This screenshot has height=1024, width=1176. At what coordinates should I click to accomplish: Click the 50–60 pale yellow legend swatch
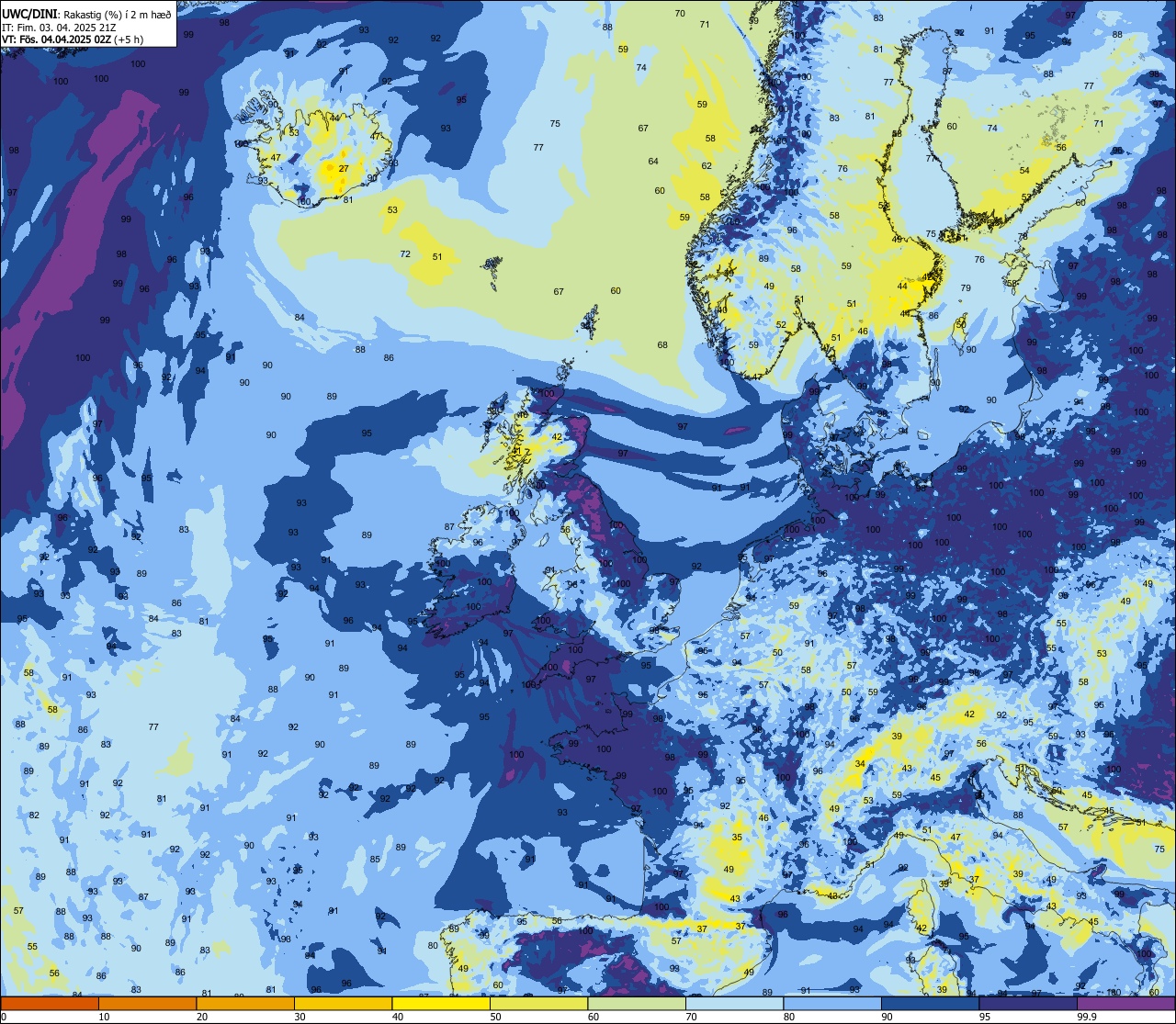click(x=538, y=1003)
